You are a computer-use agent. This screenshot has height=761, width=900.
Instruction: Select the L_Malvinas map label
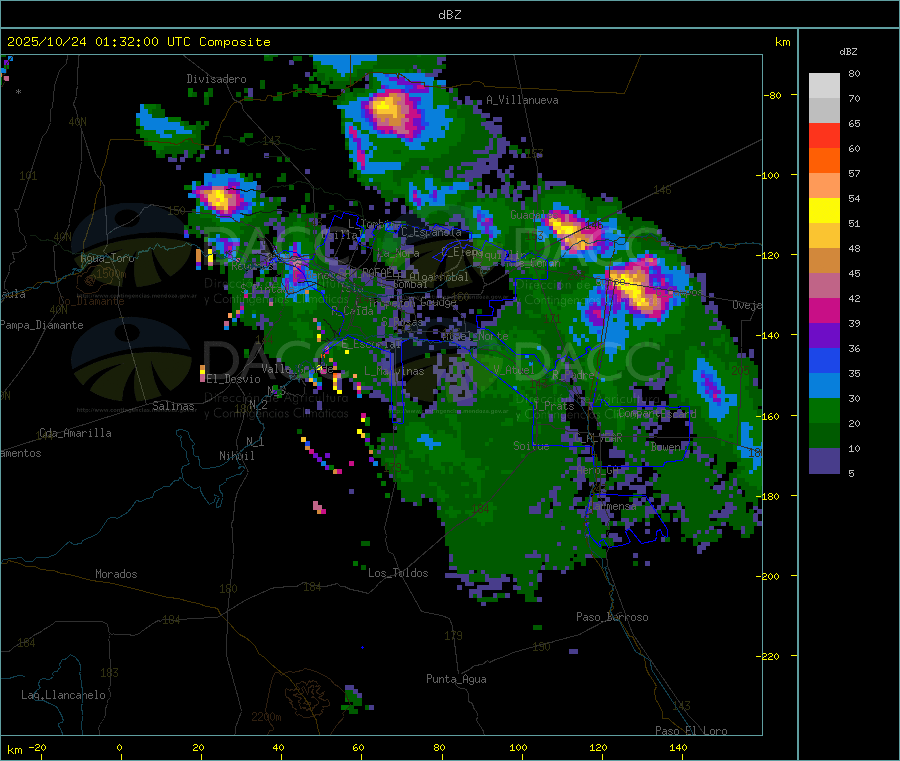(x=394, y=371)
